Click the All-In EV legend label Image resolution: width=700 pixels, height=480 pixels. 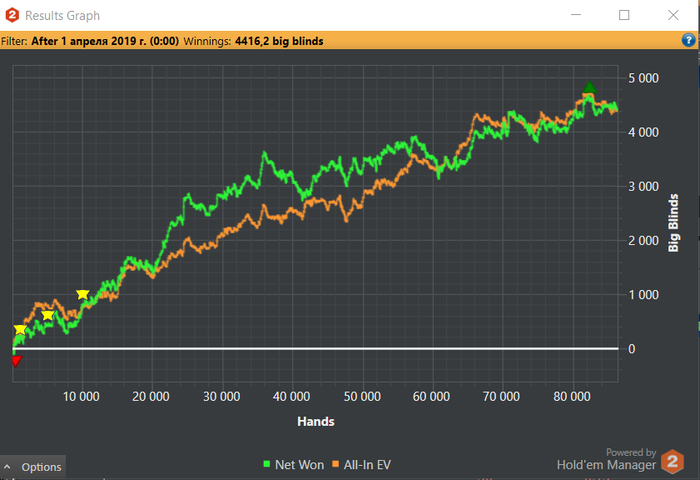click(367, 465)
